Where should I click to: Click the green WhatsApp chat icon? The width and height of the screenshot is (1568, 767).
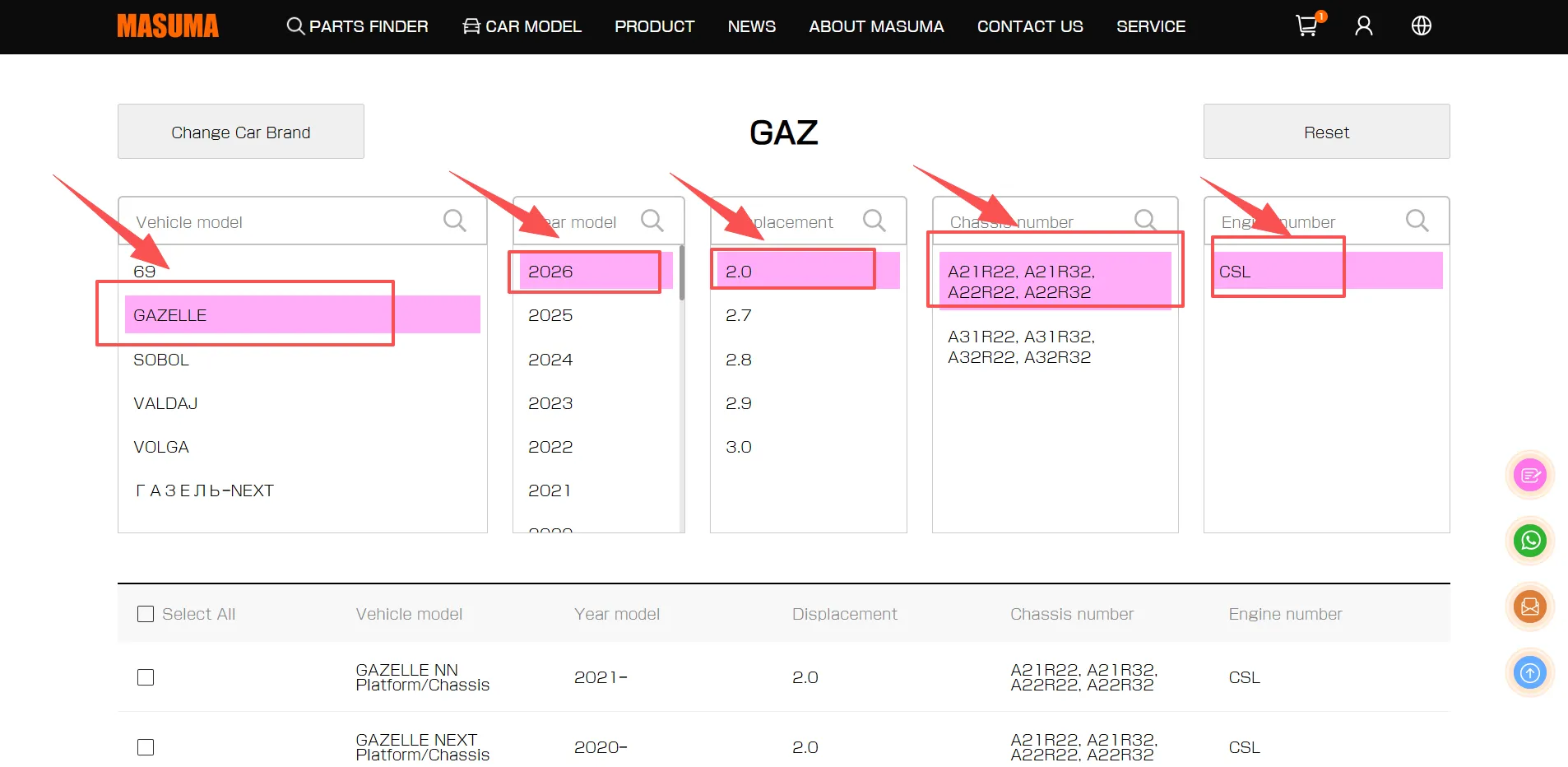pyautogui.click(x=1529, y=541)
